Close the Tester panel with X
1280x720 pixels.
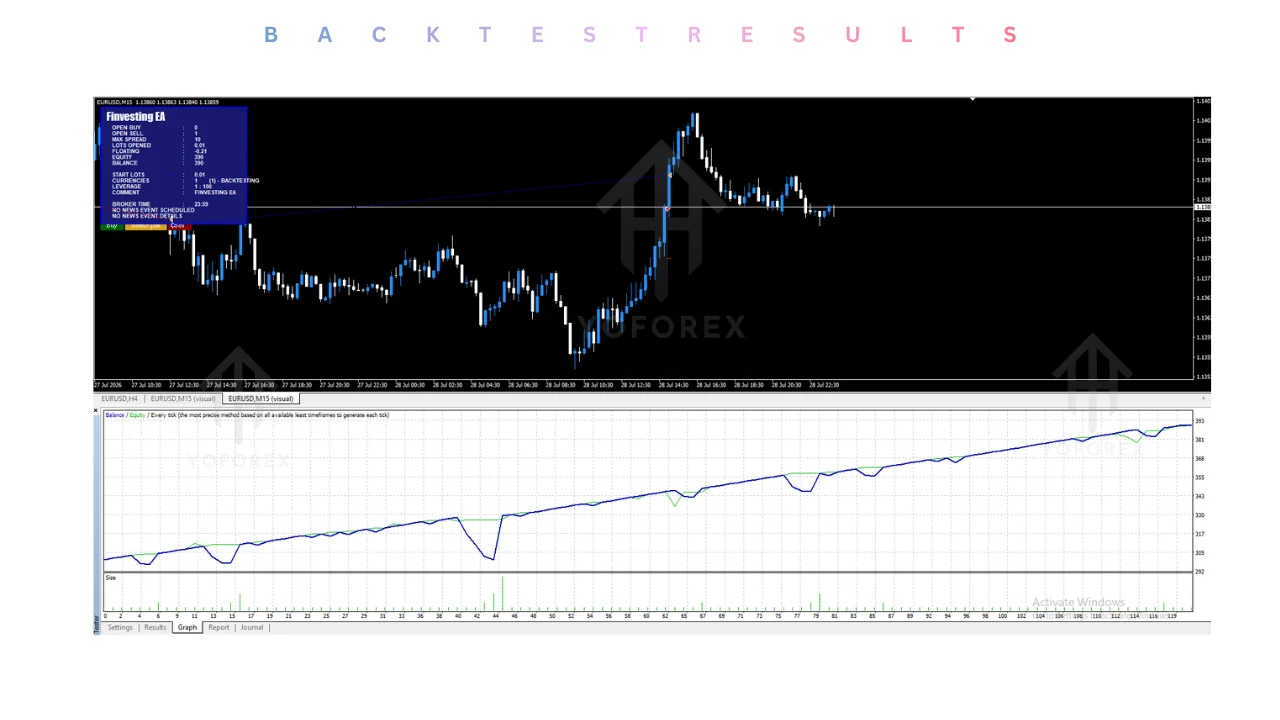pyautogui.click(x=97, y=410)
